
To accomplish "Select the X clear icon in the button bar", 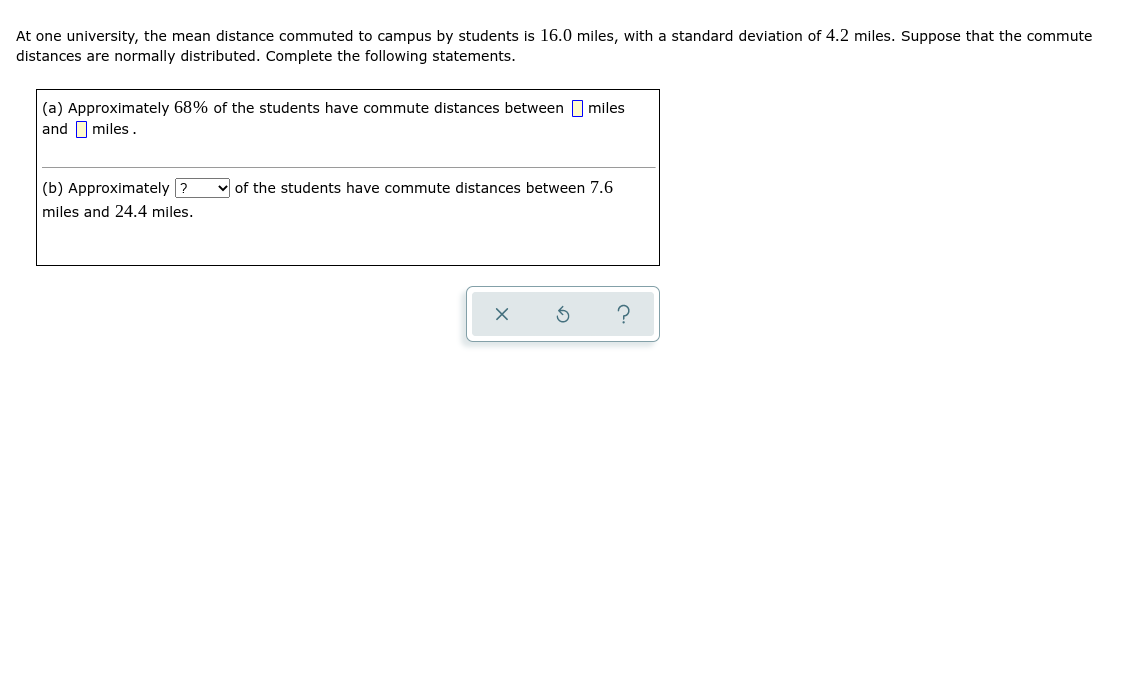I will (502, 314).
